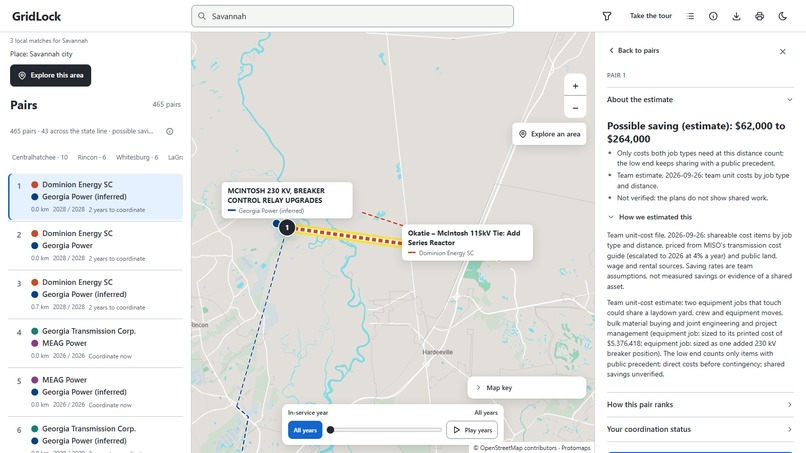Click Okatie – McIntosh 115kV Tie map label
This screenshot has width=806, height=453.
click(467, 242)
